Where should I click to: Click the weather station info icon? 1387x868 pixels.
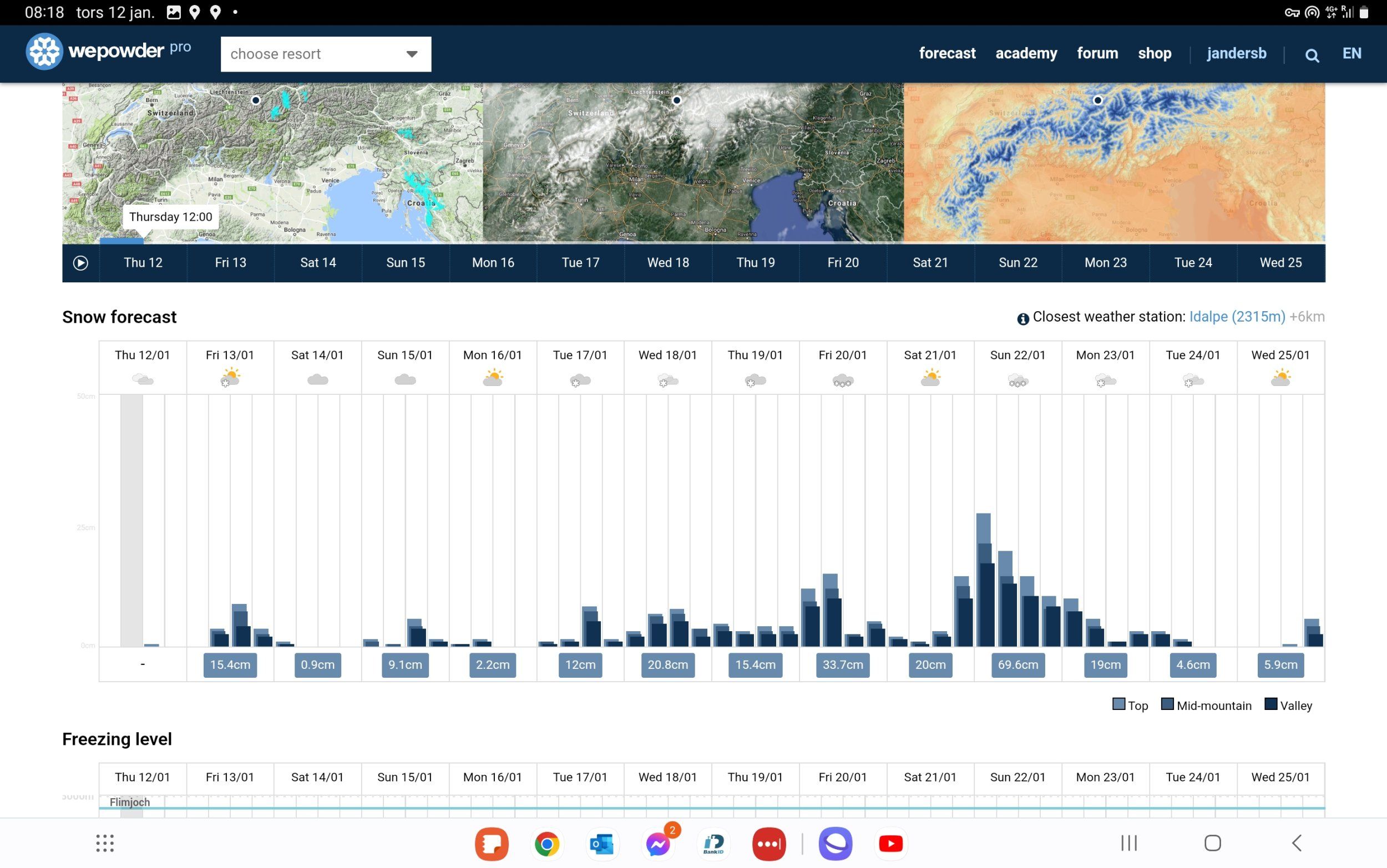(1022, 318)
